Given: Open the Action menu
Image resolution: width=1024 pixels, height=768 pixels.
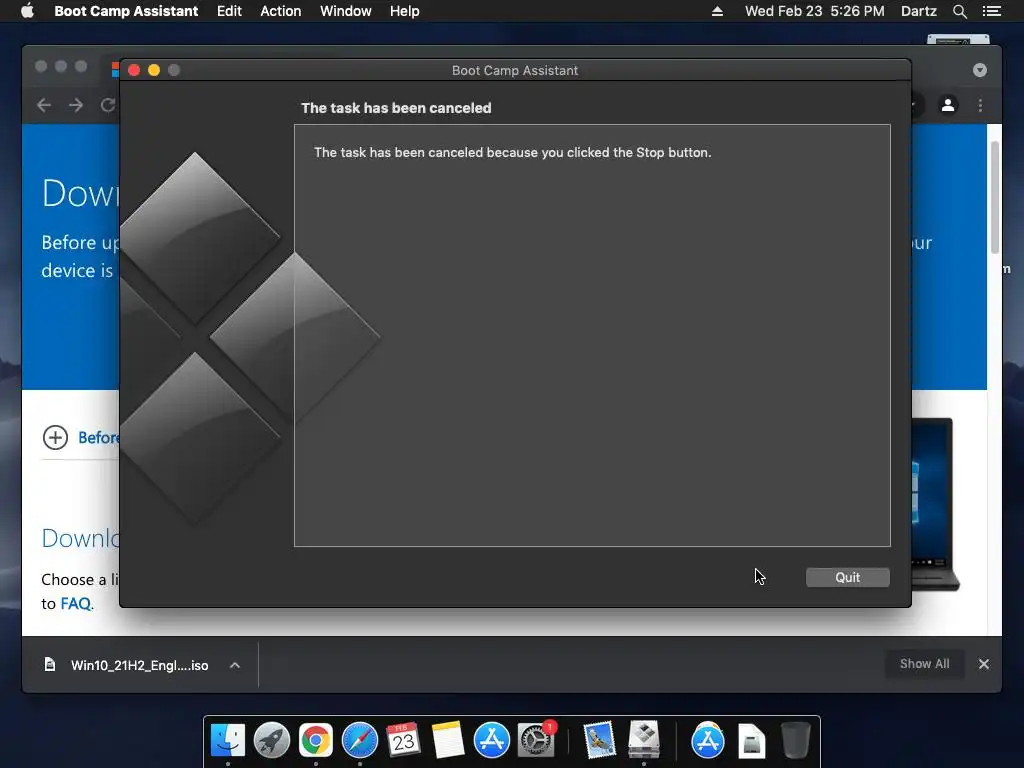Looking at the screenshot, I should tap(281, 11).
